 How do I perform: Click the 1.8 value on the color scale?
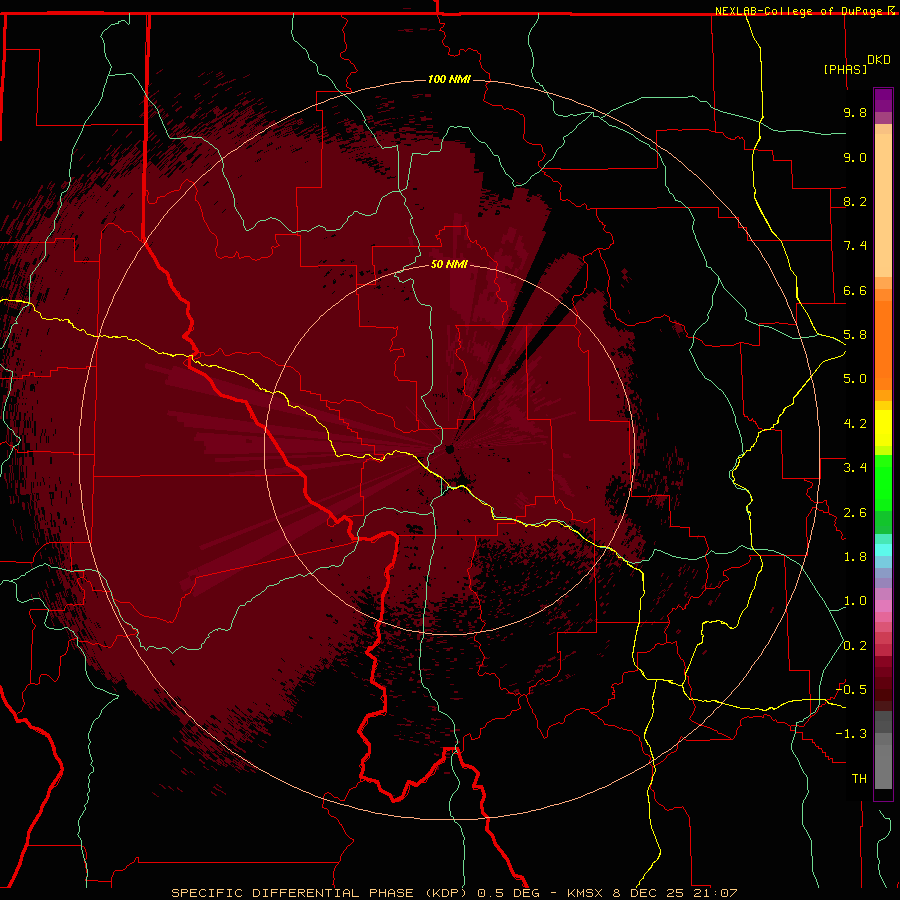[x=855, y=557]
